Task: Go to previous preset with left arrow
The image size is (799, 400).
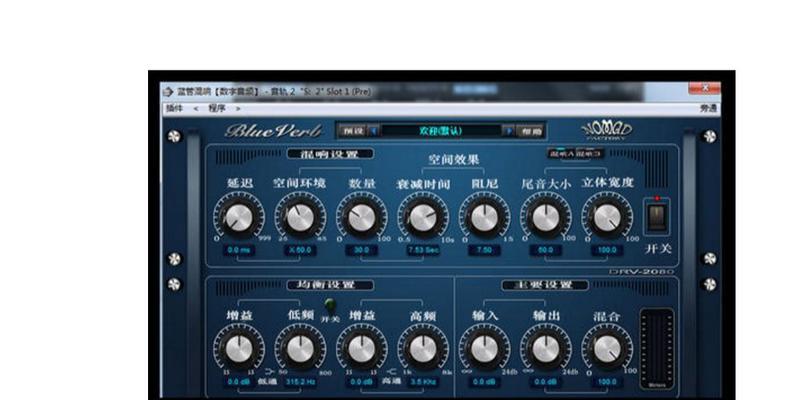Action: click(374, 131)
